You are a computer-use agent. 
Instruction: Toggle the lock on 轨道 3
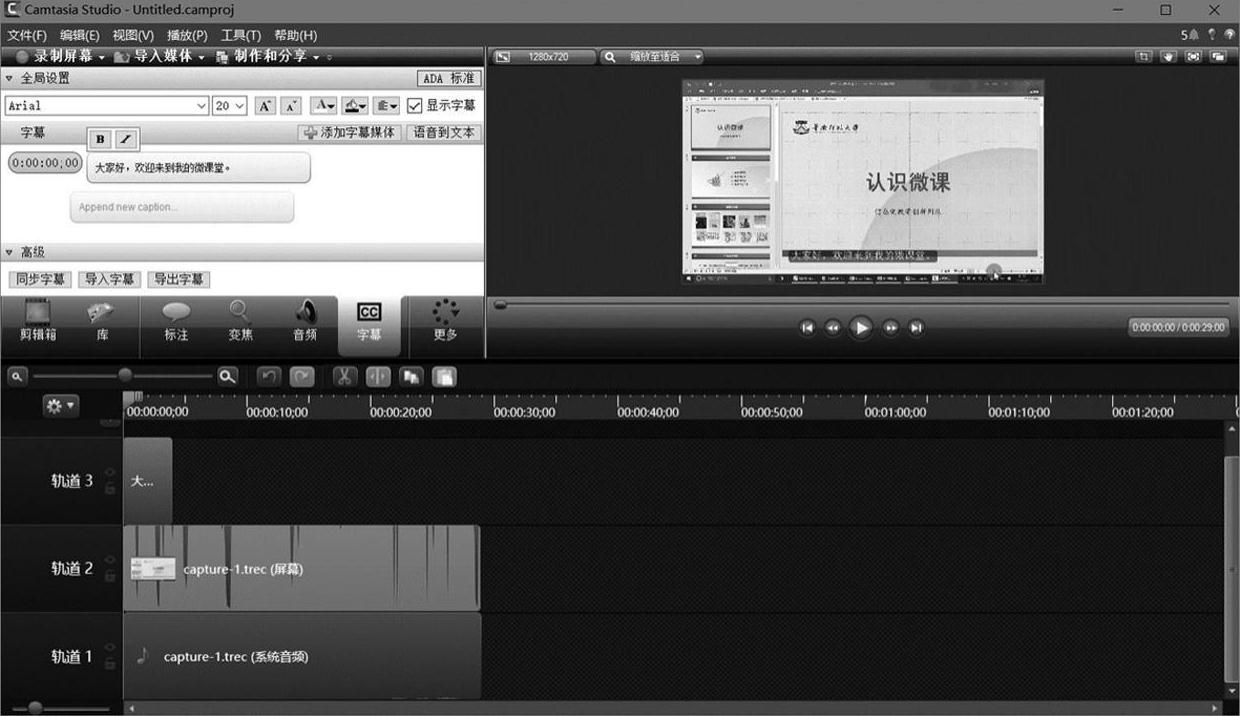(111, 489)
